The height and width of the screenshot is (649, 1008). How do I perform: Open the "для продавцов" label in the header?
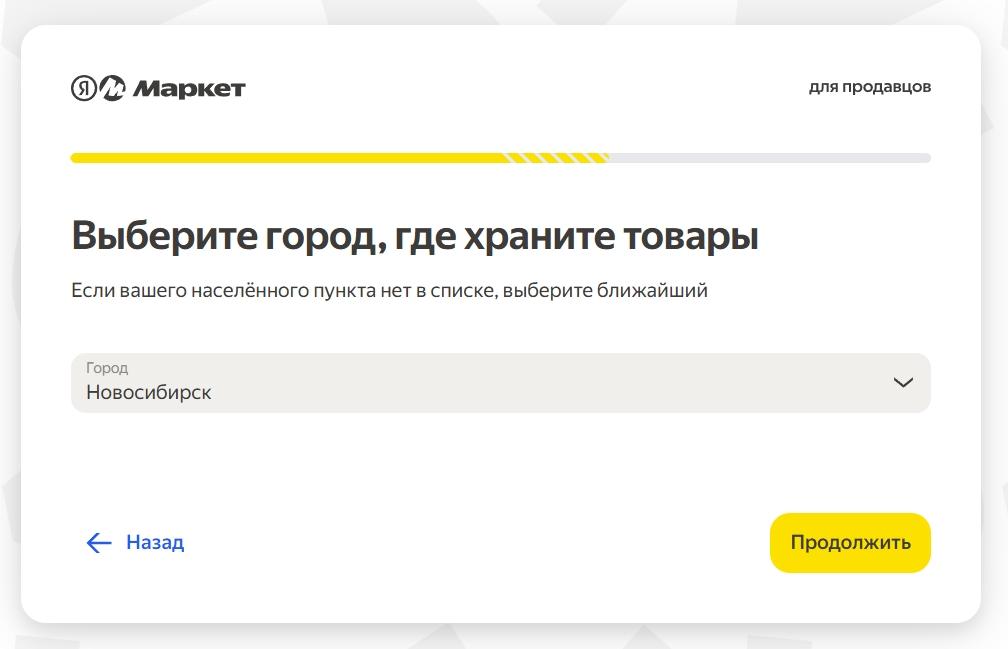coord(870,87)
